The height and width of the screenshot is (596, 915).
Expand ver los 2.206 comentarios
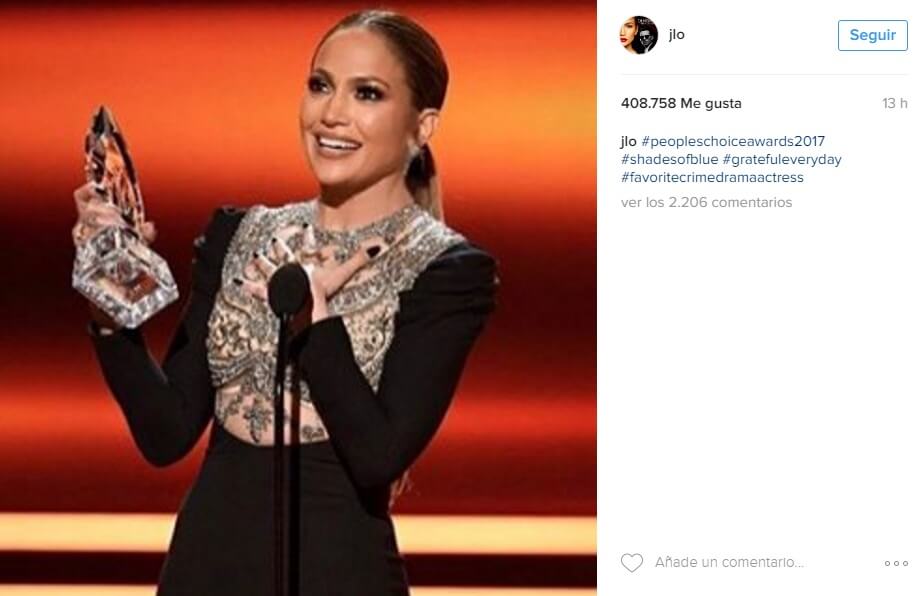pos(706,203)
